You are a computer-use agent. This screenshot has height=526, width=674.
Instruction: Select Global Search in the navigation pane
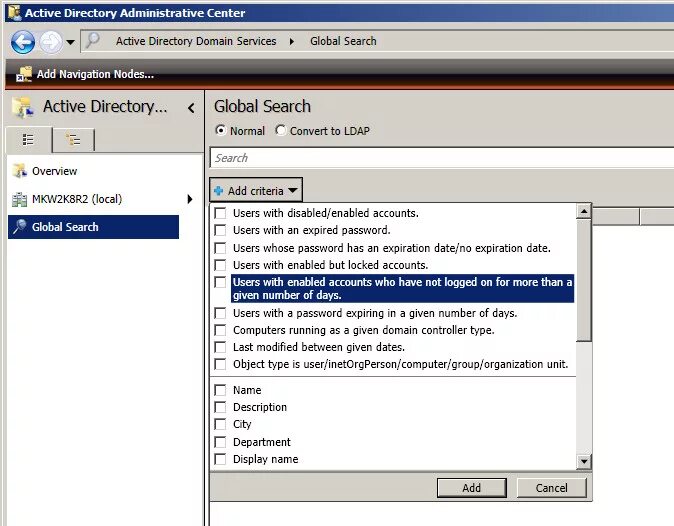point(94,227)
